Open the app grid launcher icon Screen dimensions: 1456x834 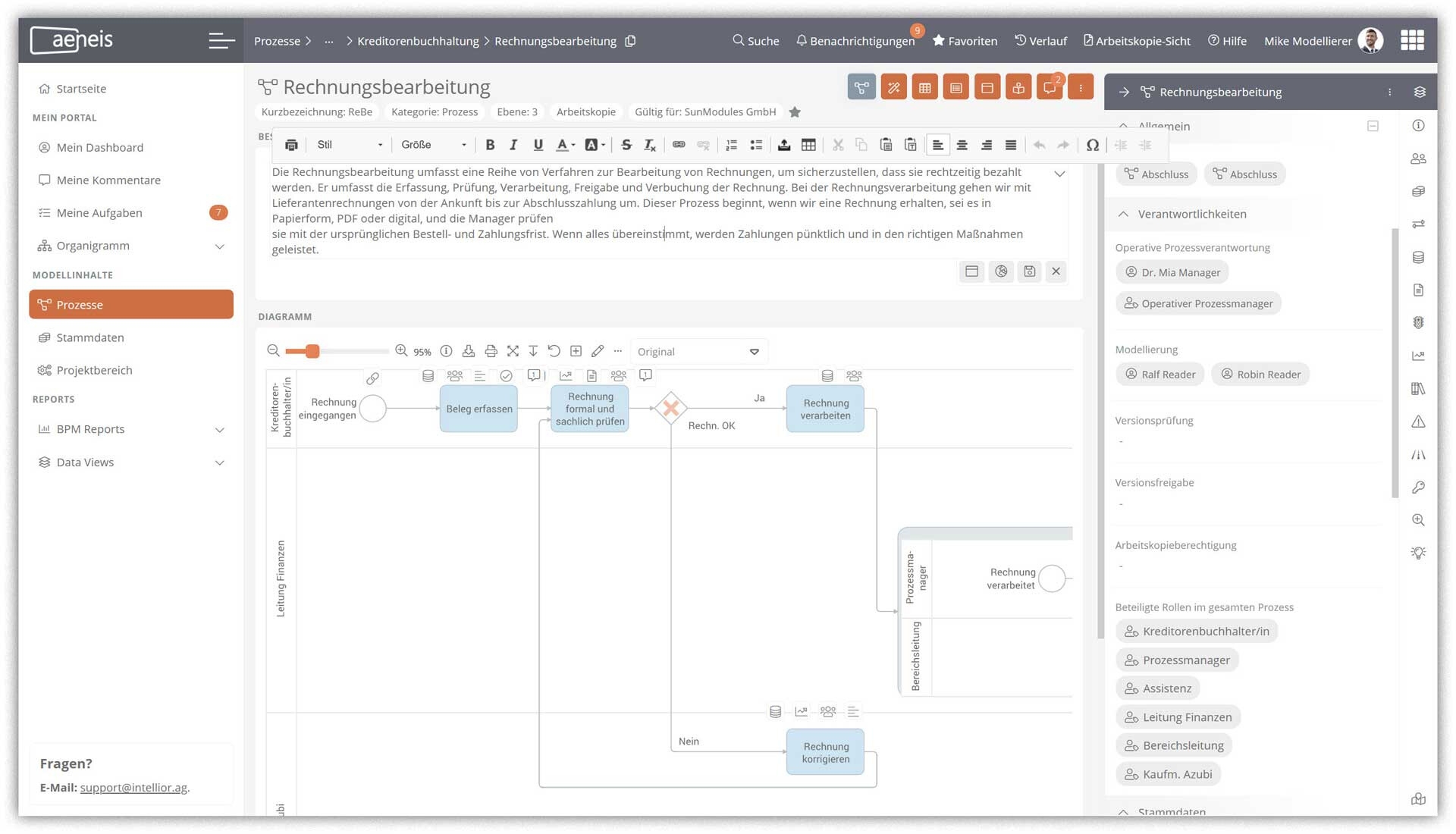1411,40
